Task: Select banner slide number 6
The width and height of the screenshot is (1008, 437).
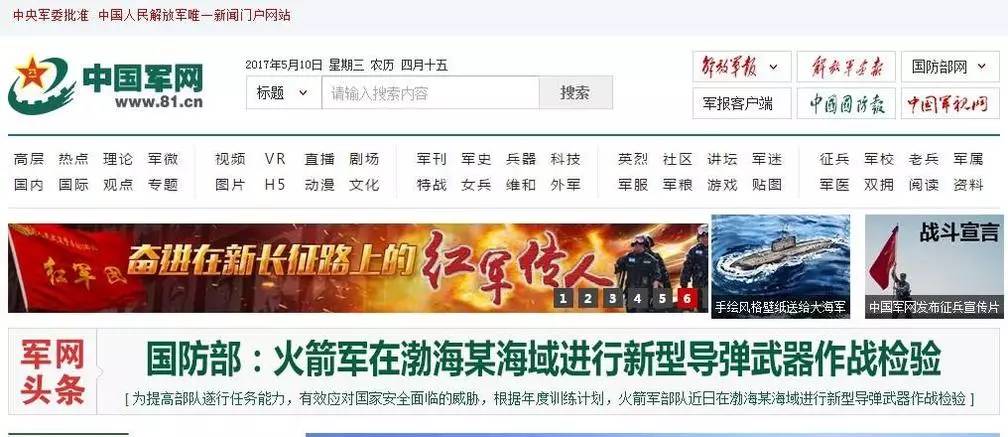Action: pyautogui.click(x=687, y=298)
